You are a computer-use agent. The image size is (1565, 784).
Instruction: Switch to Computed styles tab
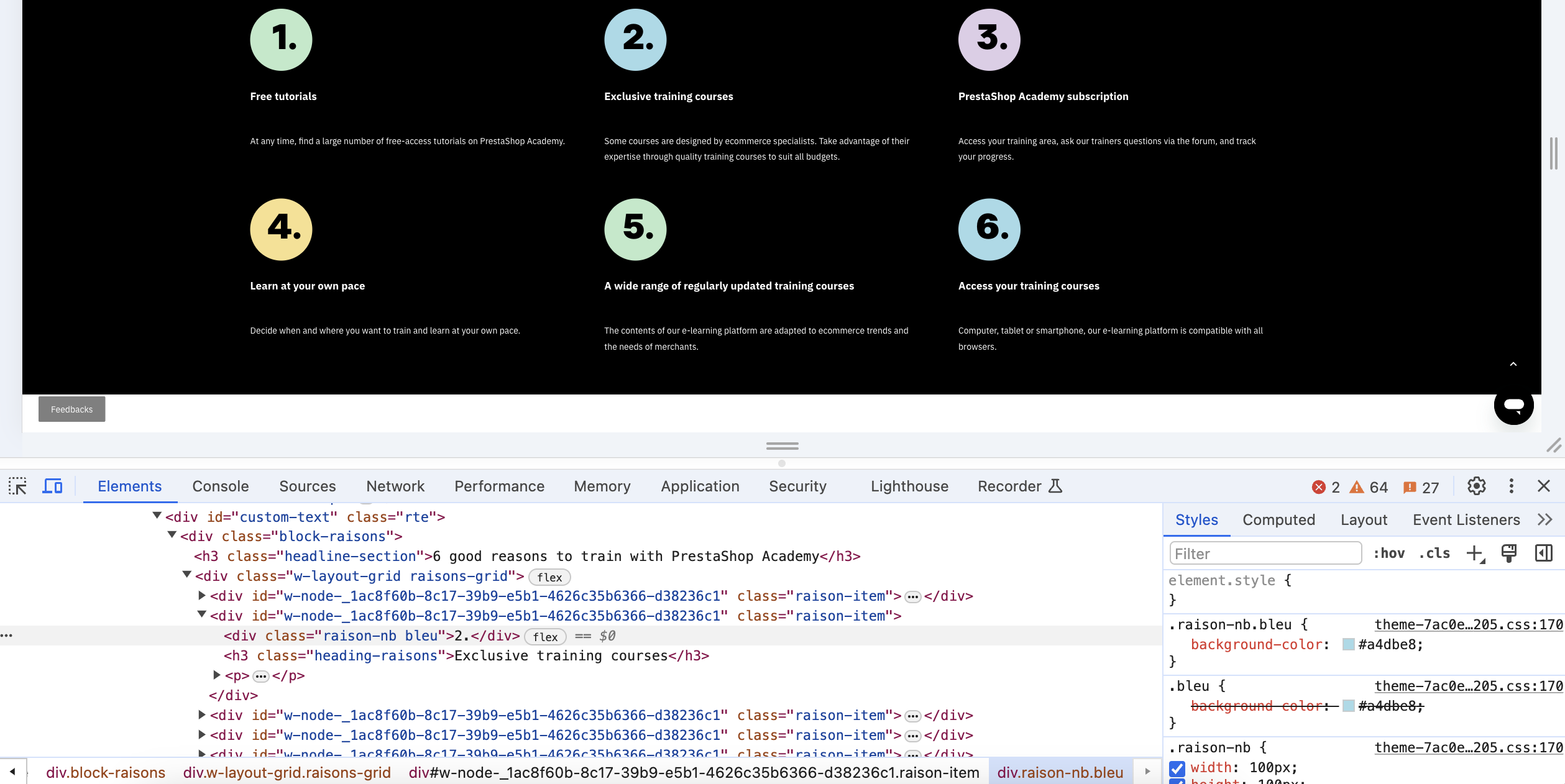pyautogui.click(x=1278, y=519)
